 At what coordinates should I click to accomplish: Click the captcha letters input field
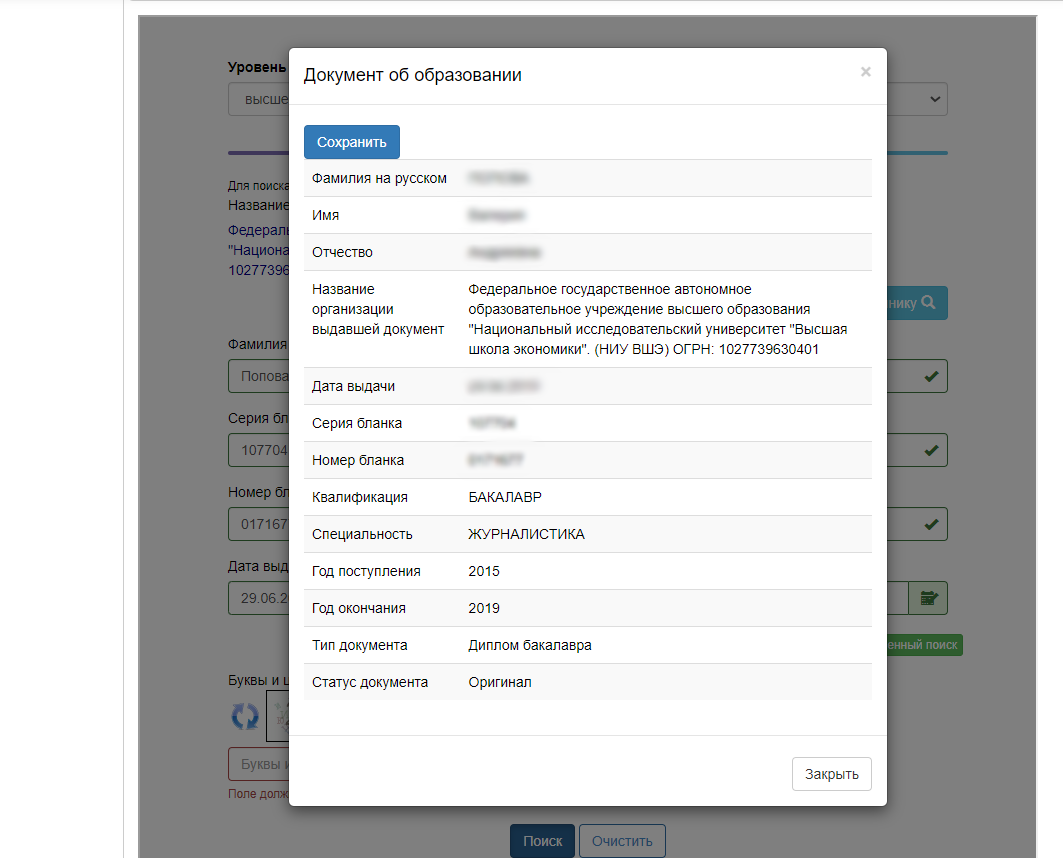[259, 764]
